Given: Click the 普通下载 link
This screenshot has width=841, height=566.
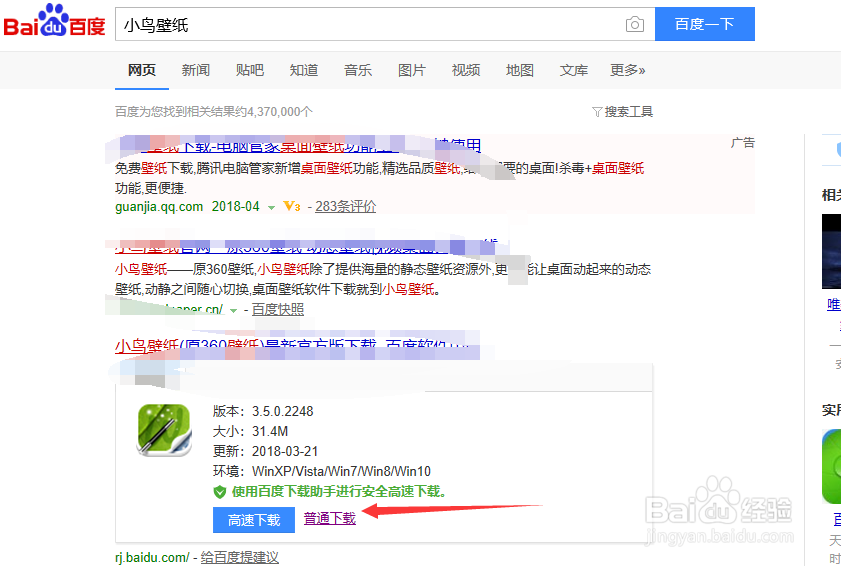Looking at the screenshot, I should (330, 518).
